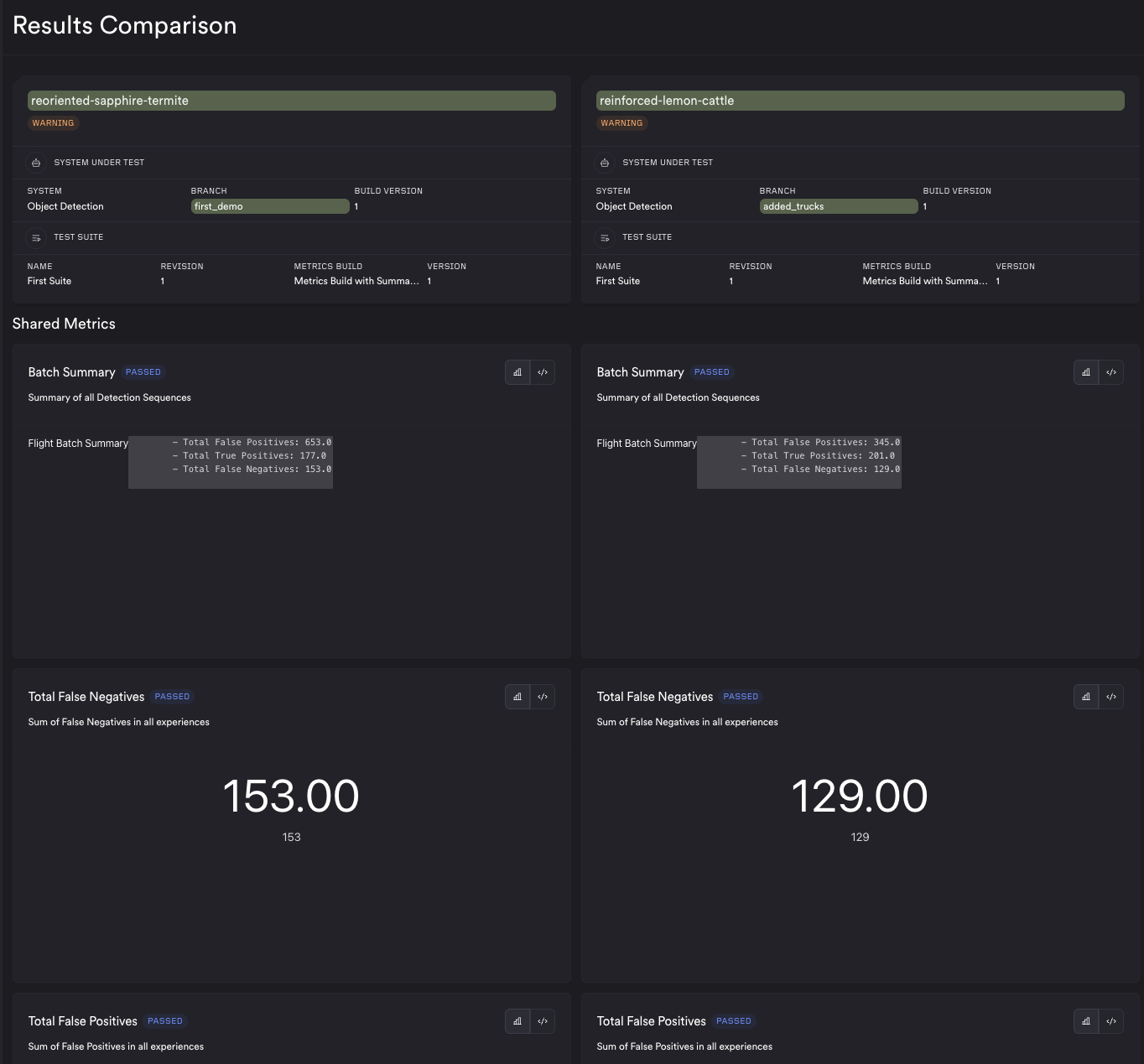The width and height of the screenshot is (1144, 1064).
Task: Click right 'Sum of False Negatives in all experiences'
Action: pyautogui.click(x=688, y=722)
